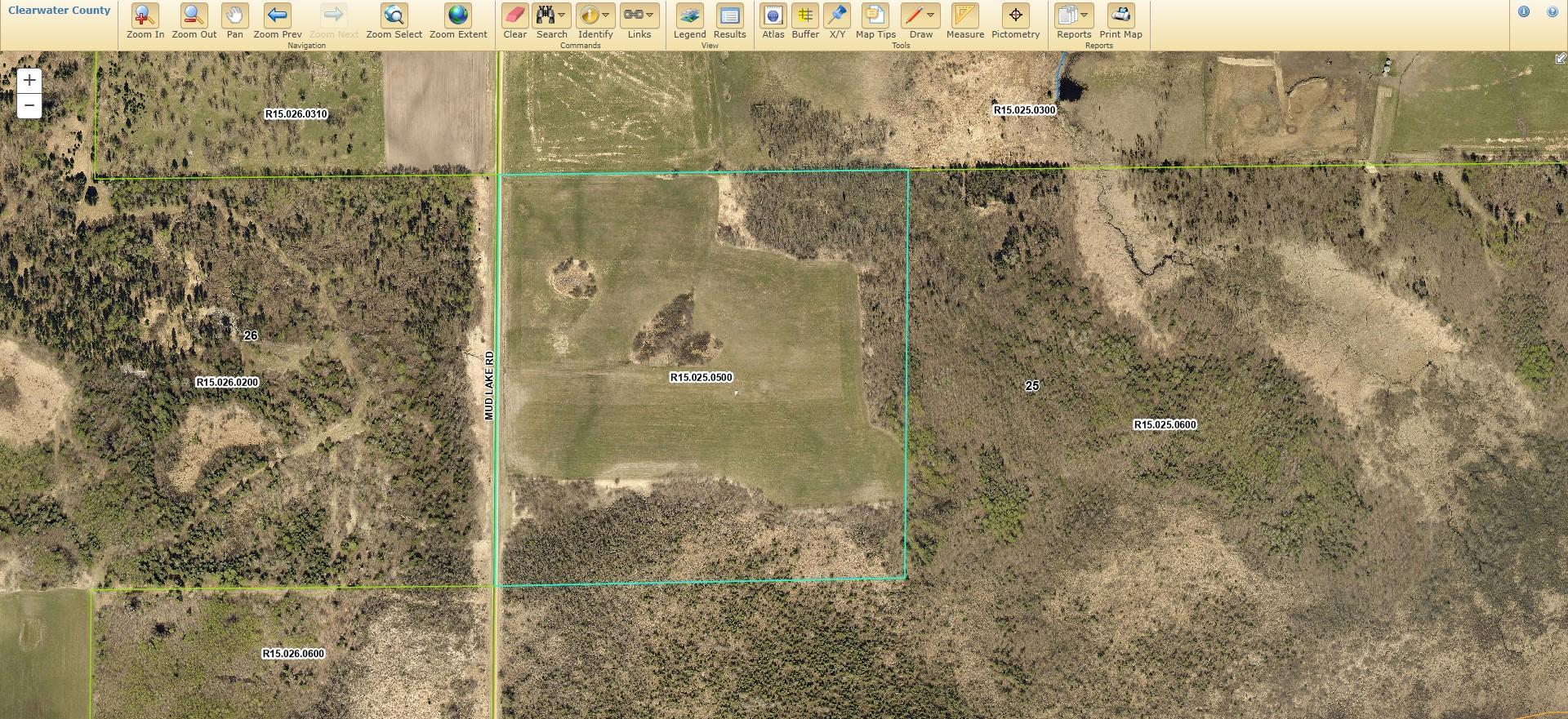Click parcel label R15.025.0300

coord(1025,109)
